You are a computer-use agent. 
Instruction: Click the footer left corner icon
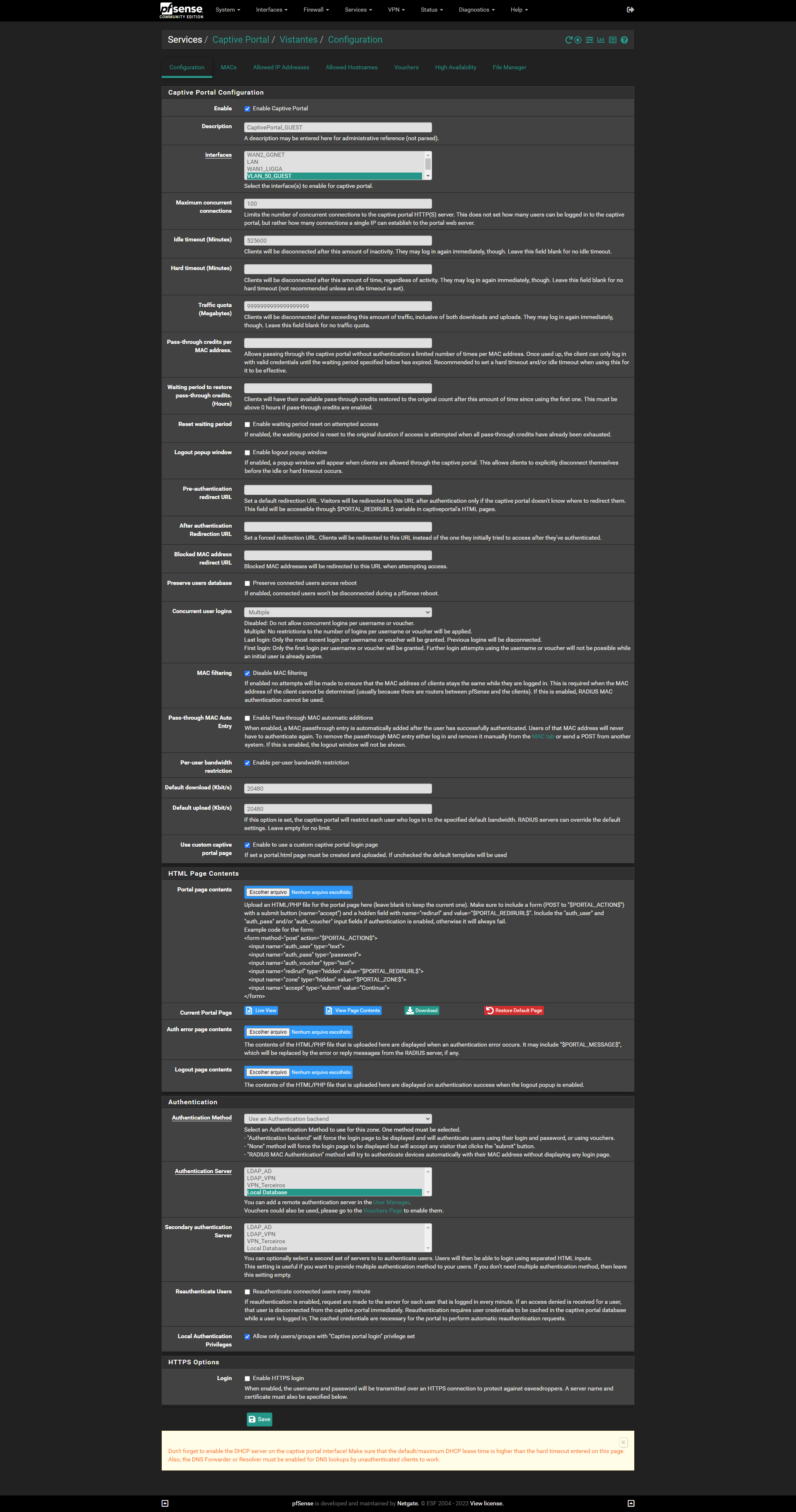(x=165, y=1503)
